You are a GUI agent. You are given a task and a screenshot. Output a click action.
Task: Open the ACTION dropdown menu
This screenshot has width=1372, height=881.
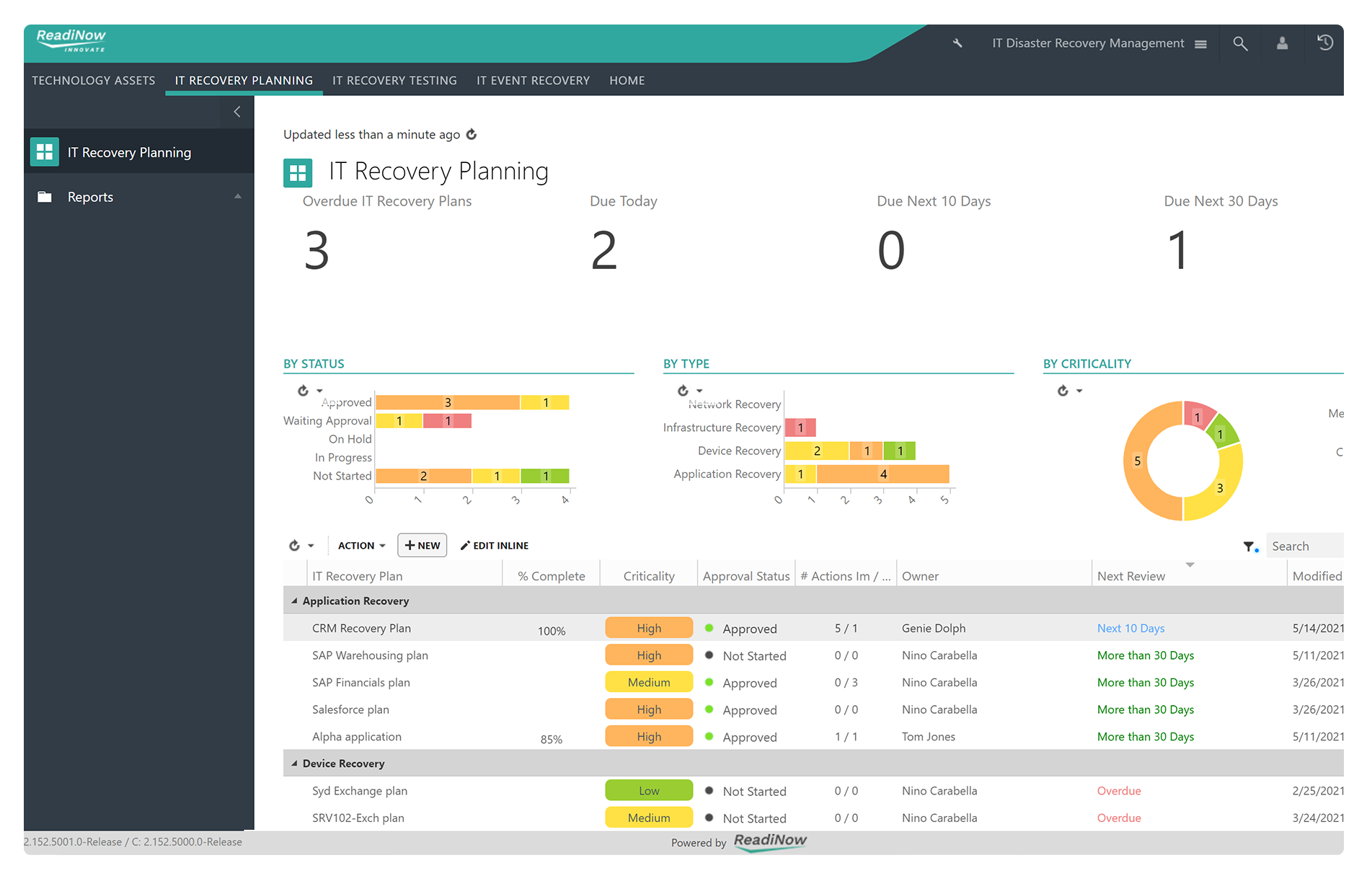coord(362,546)
